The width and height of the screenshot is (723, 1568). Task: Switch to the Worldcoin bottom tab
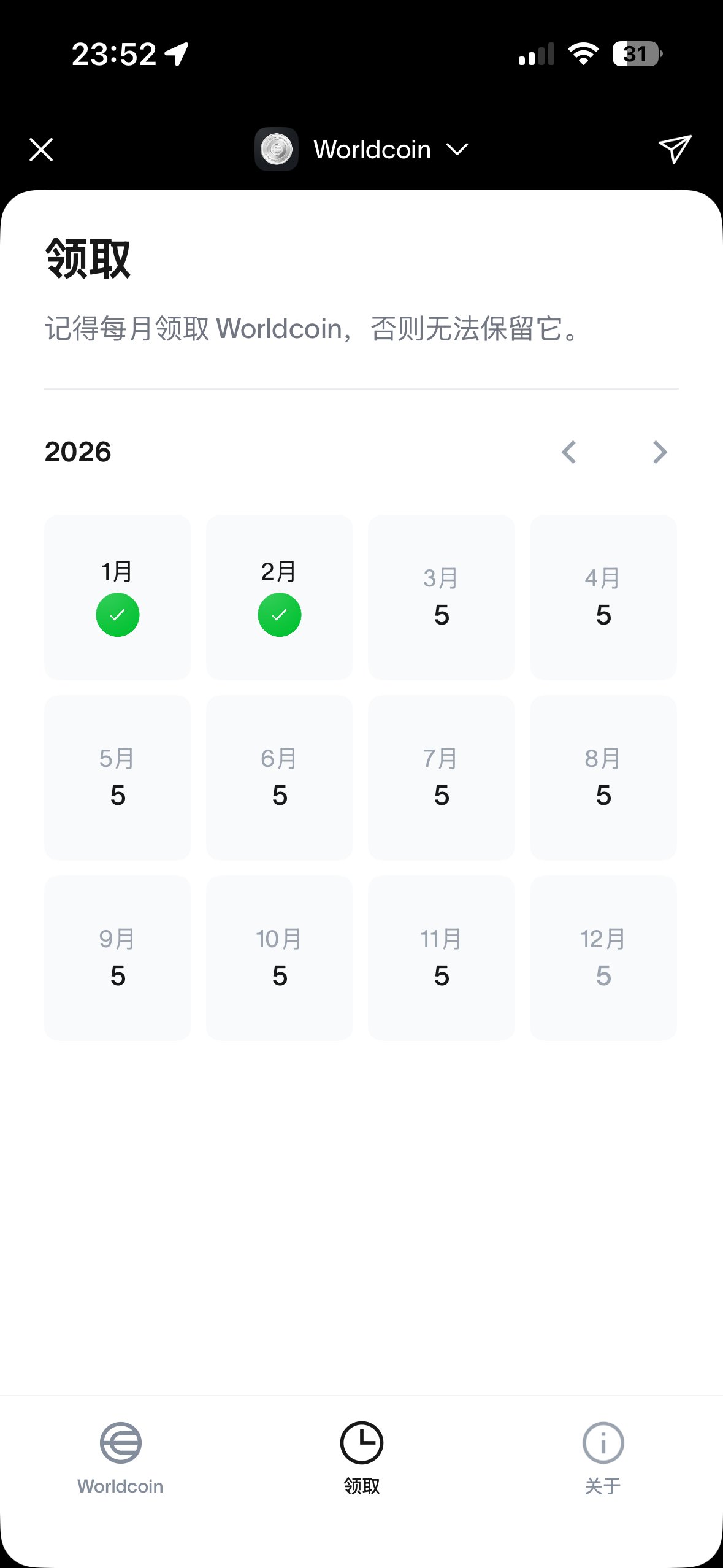click(x=120, y=1458)
